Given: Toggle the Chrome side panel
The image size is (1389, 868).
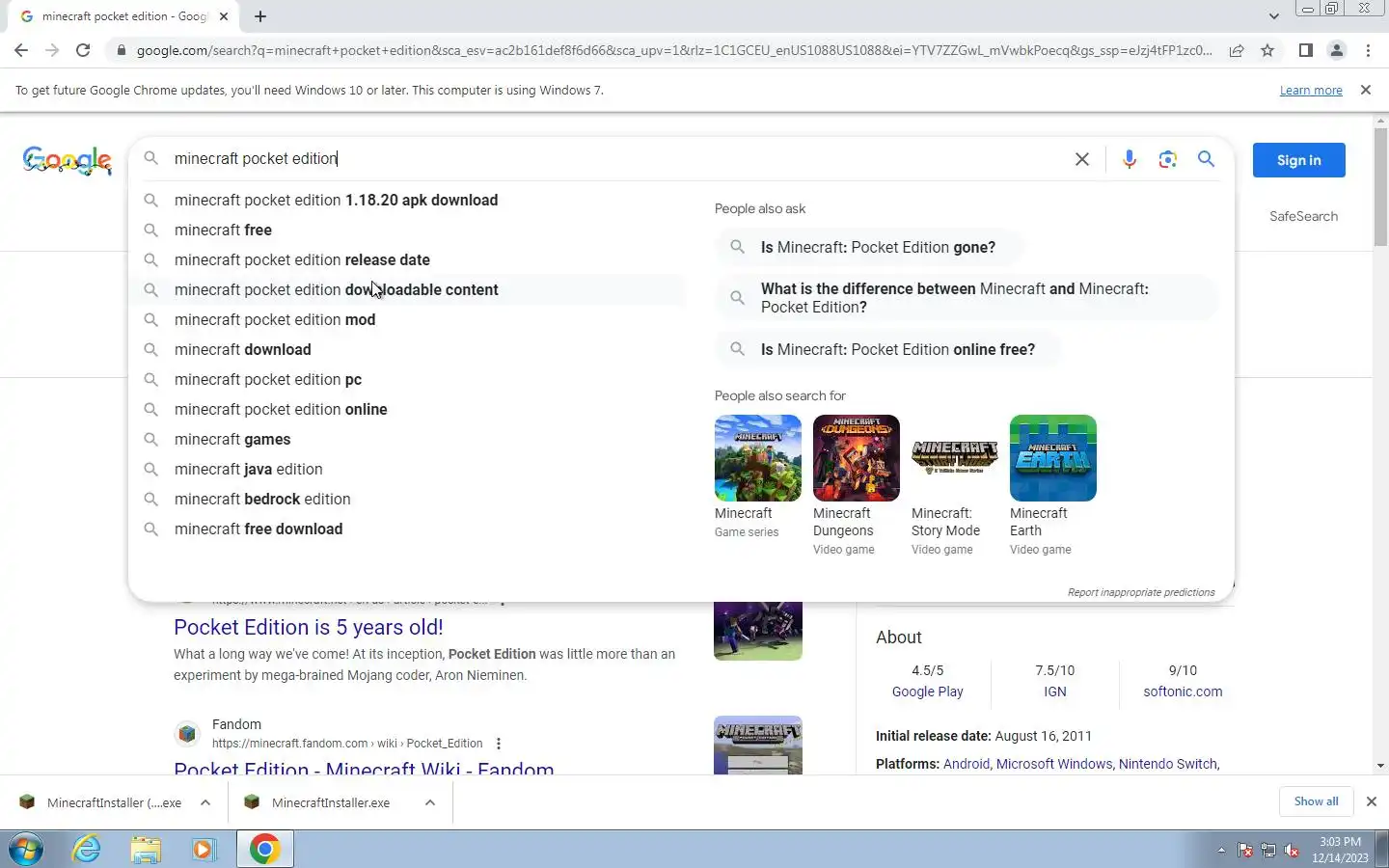Looking at the screenshot, I should (x=1305, y=50).
